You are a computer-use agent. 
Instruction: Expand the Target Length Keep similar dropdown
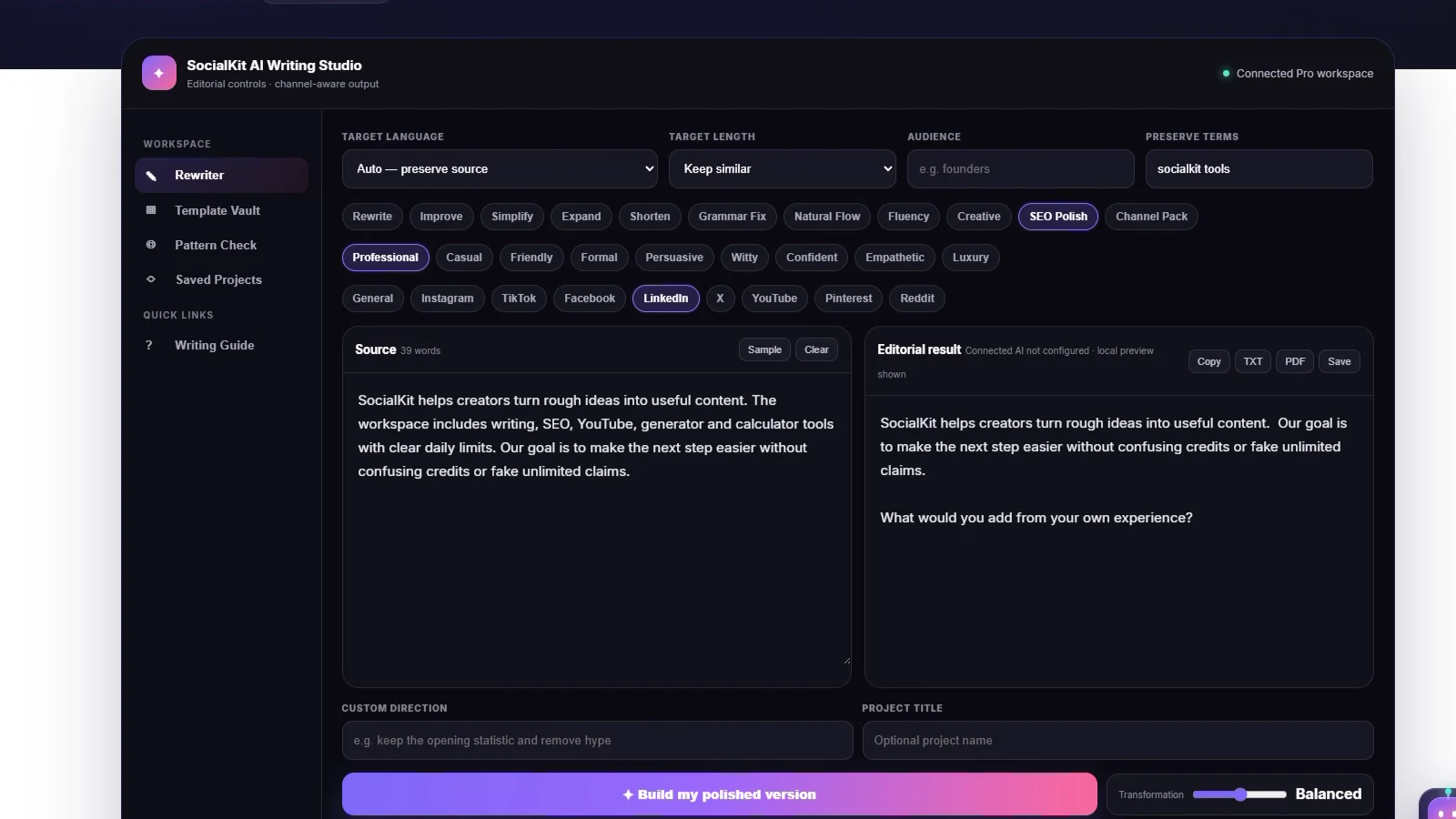pyautogui.click(x=783, y=169)
